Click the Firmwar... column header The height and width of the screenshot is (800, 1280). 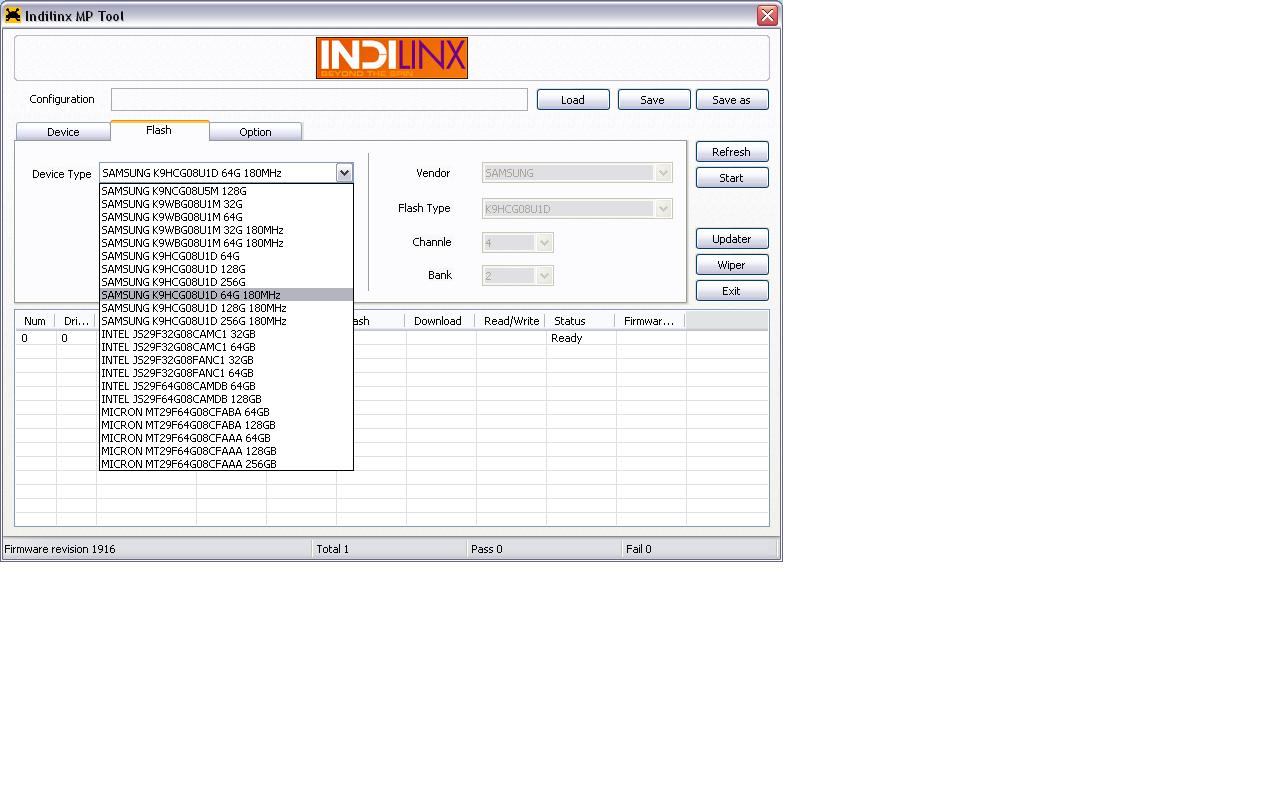click(651, 321)
